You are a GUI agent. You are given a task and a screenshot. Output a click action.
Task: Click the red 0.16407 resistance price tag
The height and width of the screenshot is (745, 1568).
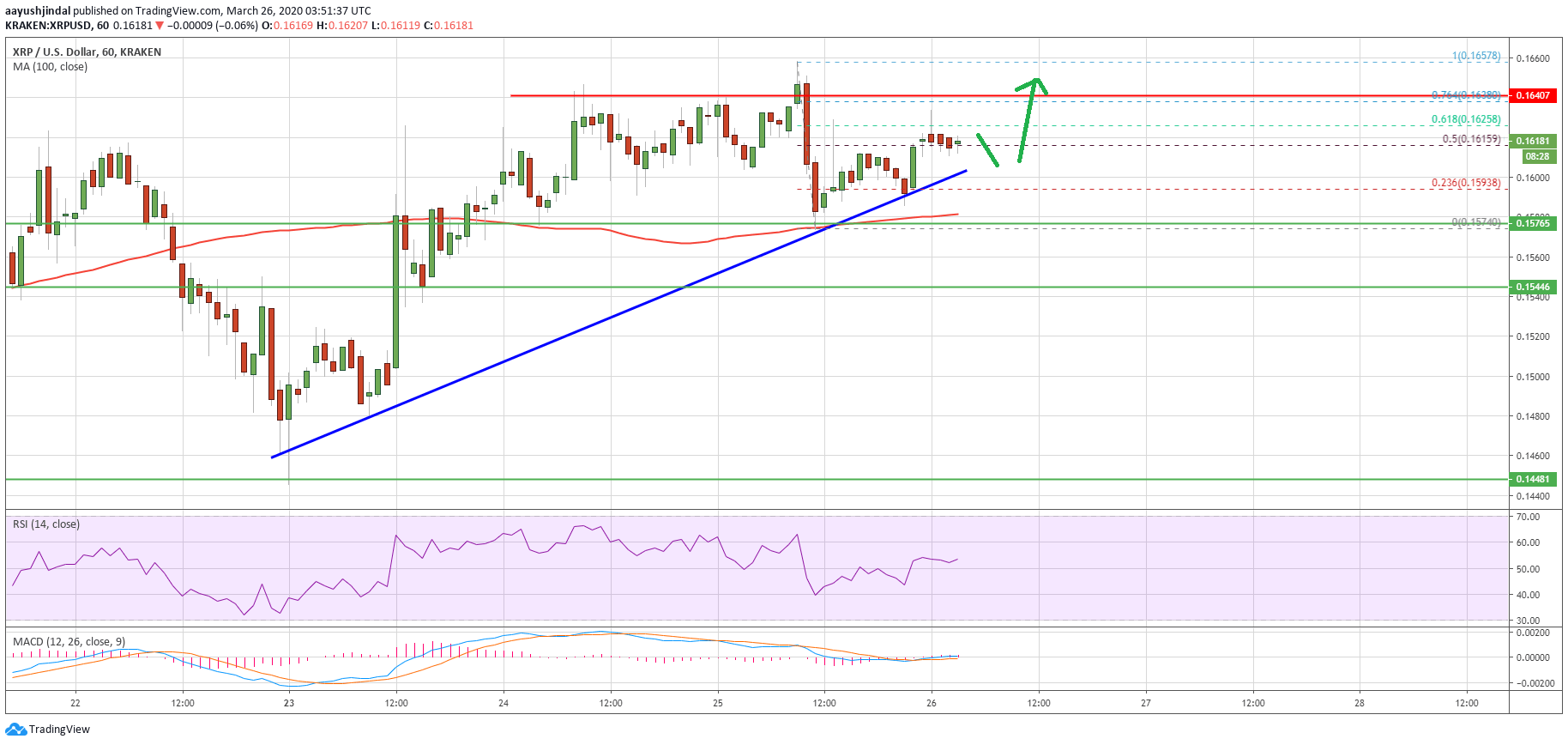(x=1533, y=95)
